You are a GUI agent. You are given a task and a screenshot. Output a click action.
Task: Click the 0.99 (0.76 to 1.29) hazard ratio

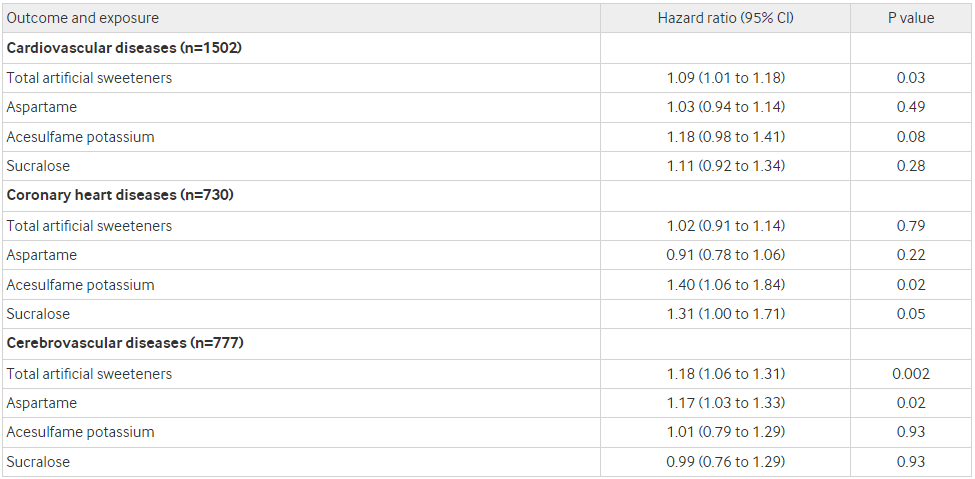725,462
